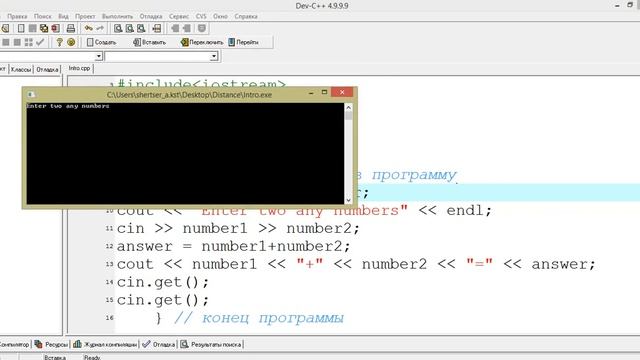Open the Журнал компиляции bottom tab
The height and width of the screenshot is (360, 640).
click(x=105, y=344)
